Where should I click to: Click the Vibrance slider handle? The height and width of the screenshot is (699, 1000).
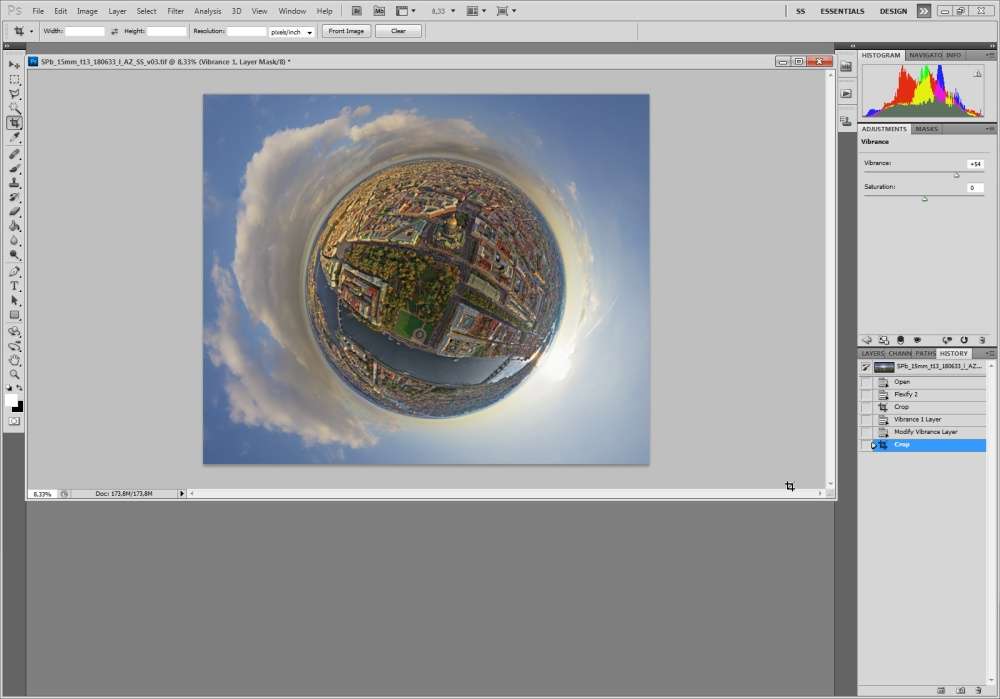coord(956,175)
